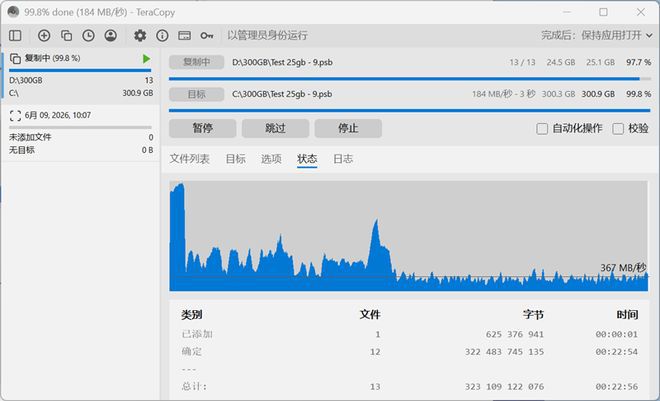The image size is (660, 401).
Task: Pause the transfer with 暂停 button
Action: coord(202,128)
